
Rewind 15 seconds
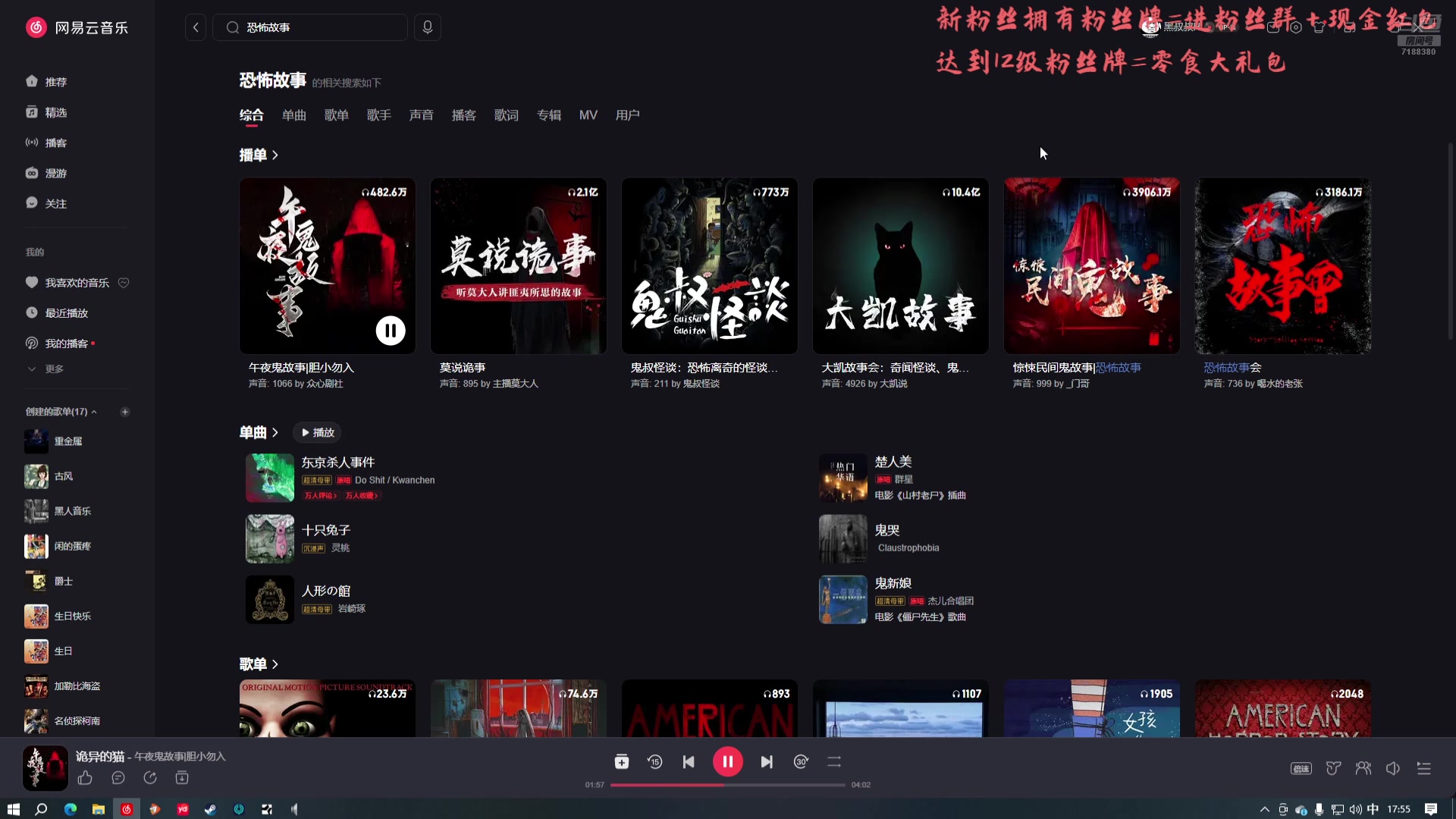[x=655, y=762]
